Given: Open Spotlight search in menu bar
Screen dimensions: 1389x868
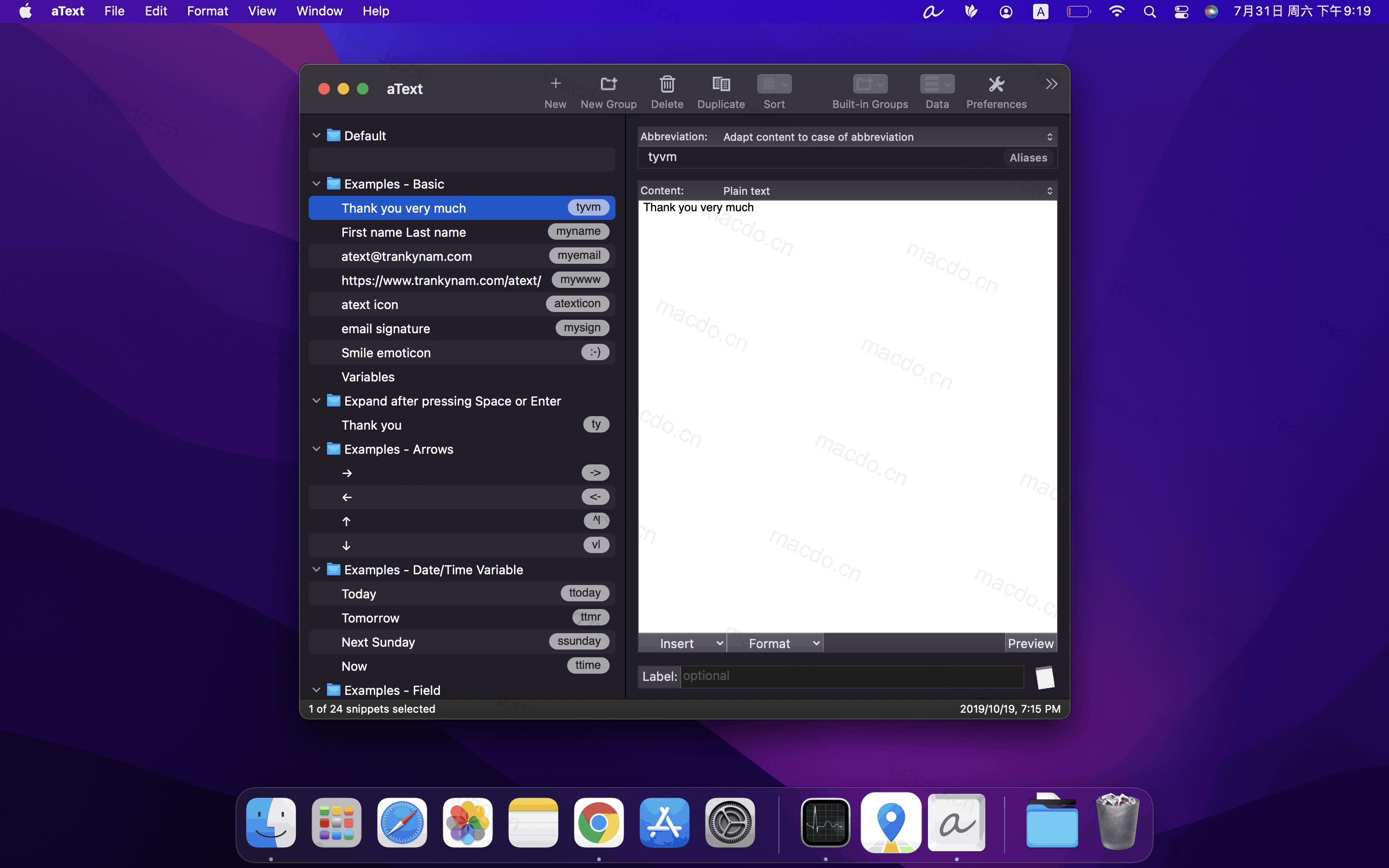Looking at the screenshot, I should 1150,12.
